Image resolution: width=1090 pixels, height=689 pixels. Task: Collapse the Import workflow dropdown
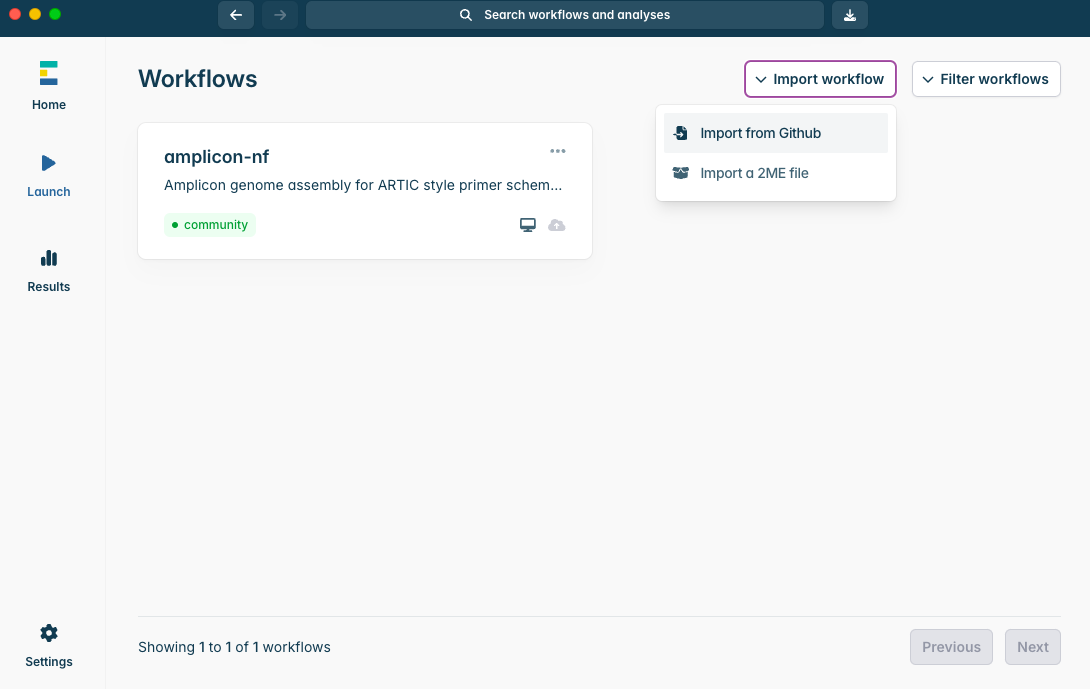coord(819,79)
